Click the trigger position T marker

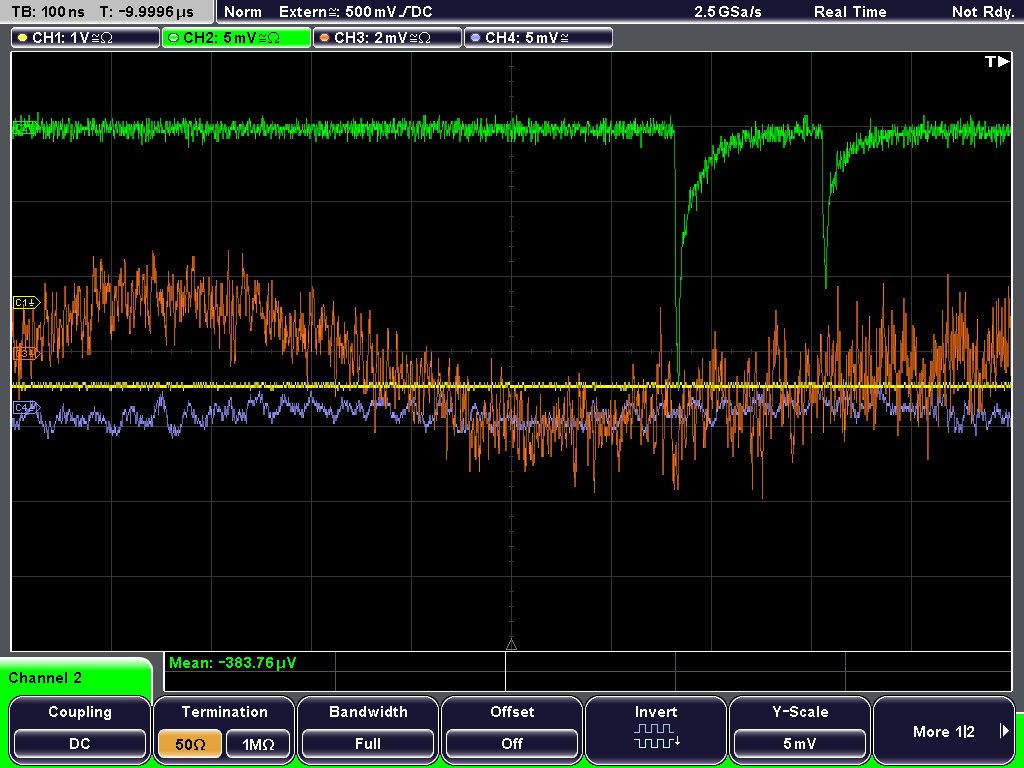coord(997,62)
